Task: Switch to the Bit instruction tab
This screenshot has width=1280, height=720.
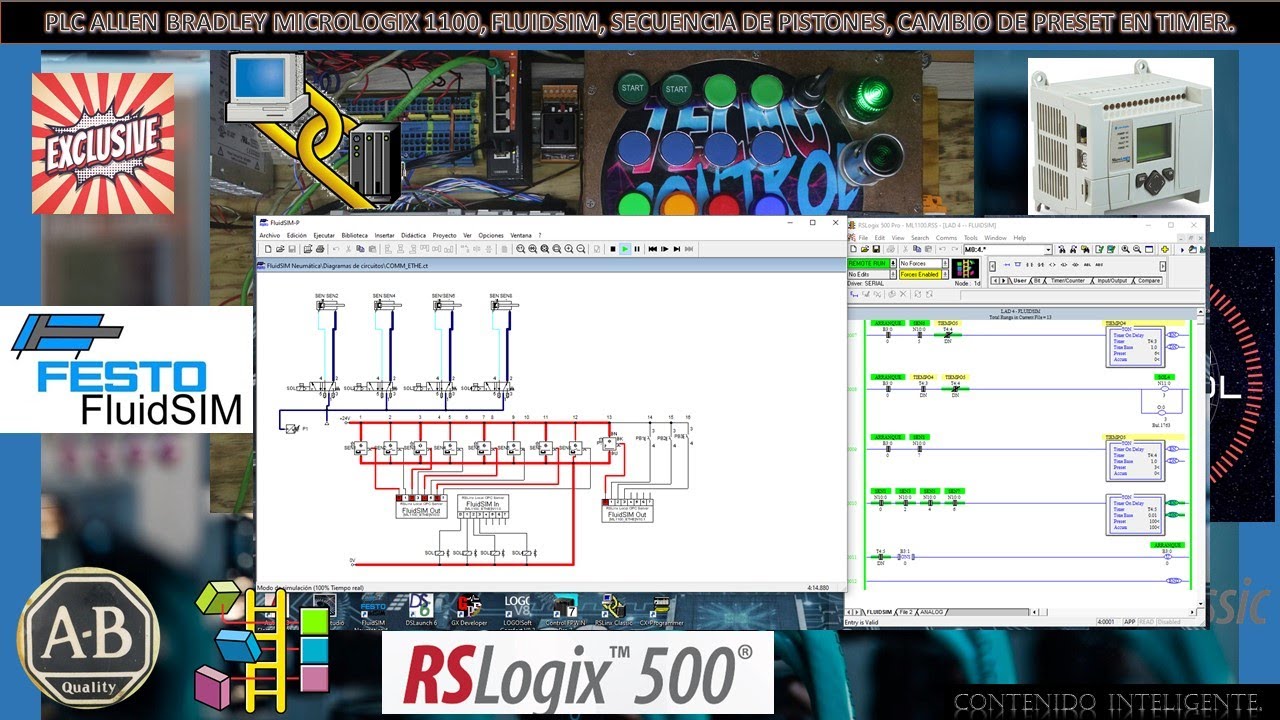Action: [x=1037, y=281]
